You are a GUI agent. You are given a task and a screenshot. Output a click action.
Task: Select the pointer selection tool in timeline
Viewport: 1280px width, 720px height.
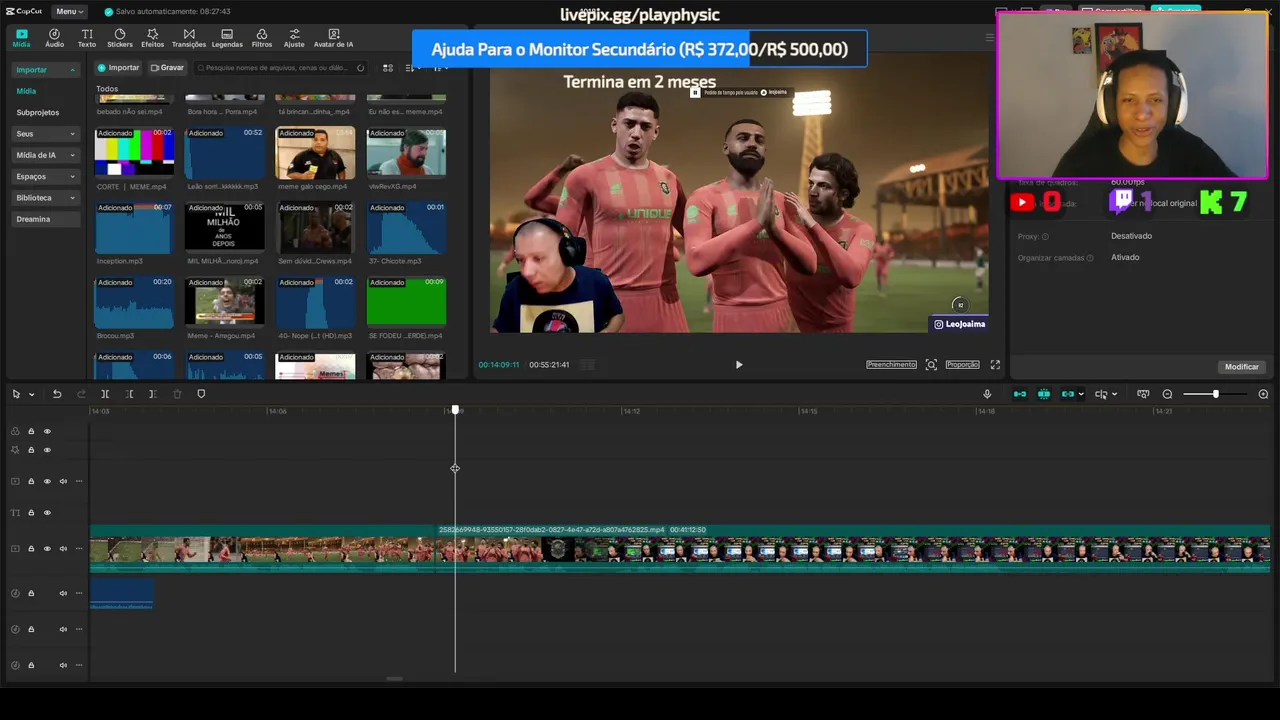(x=16, y=394)
